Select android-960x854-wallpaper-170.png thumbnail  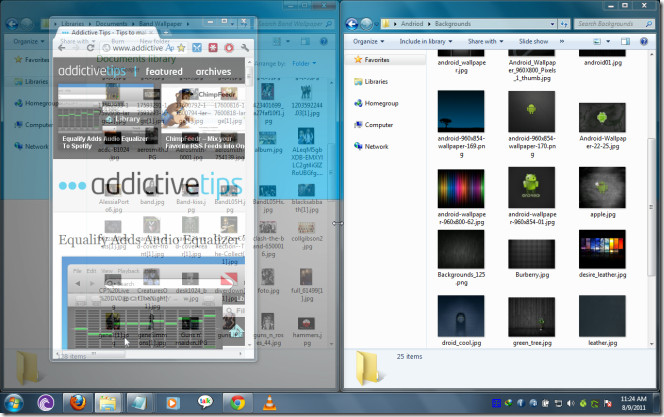(x=531, y=111)
